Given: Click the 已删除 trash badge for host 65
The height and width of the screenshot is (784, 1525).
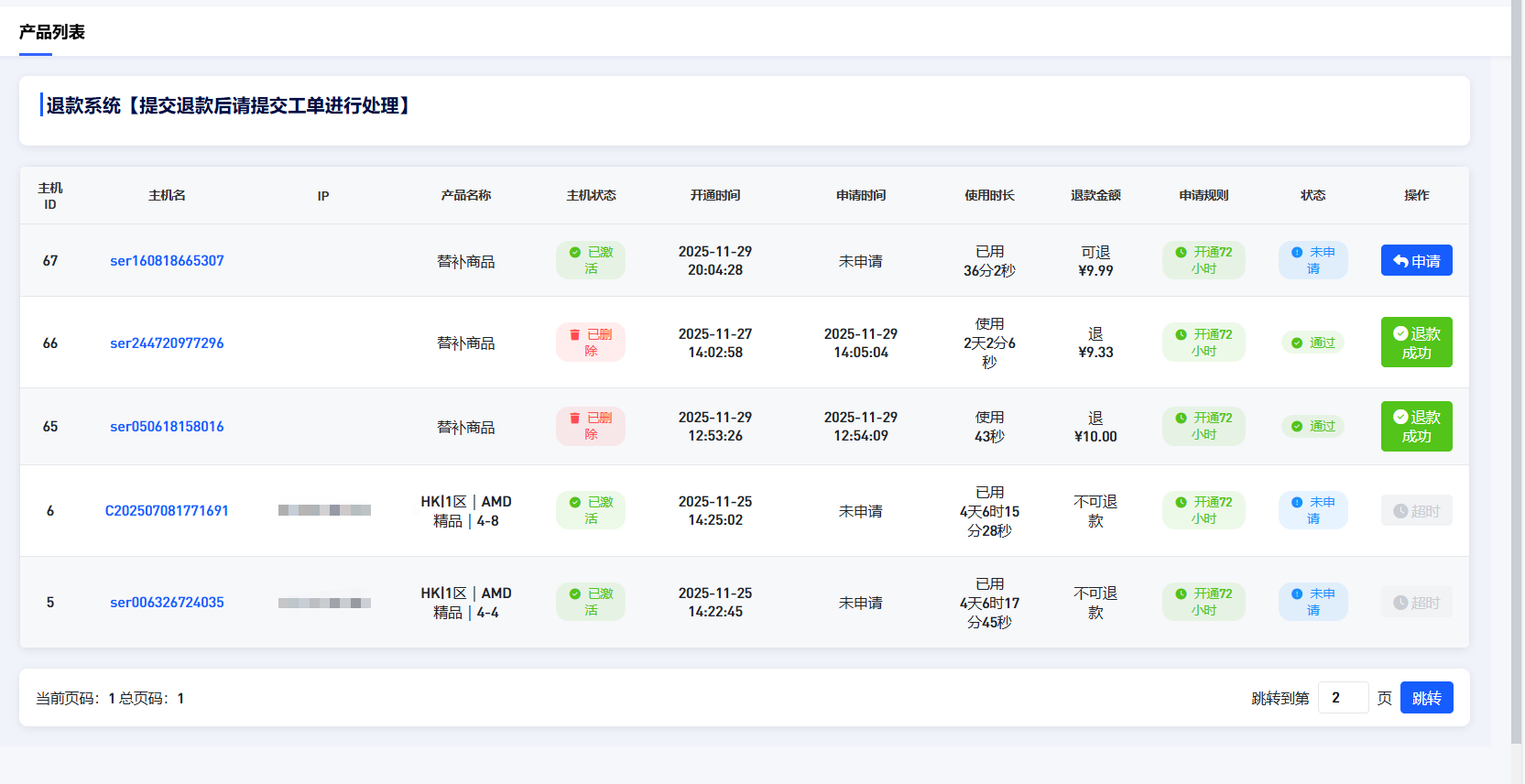Looking at the screenshot, I should click(591, 427).
